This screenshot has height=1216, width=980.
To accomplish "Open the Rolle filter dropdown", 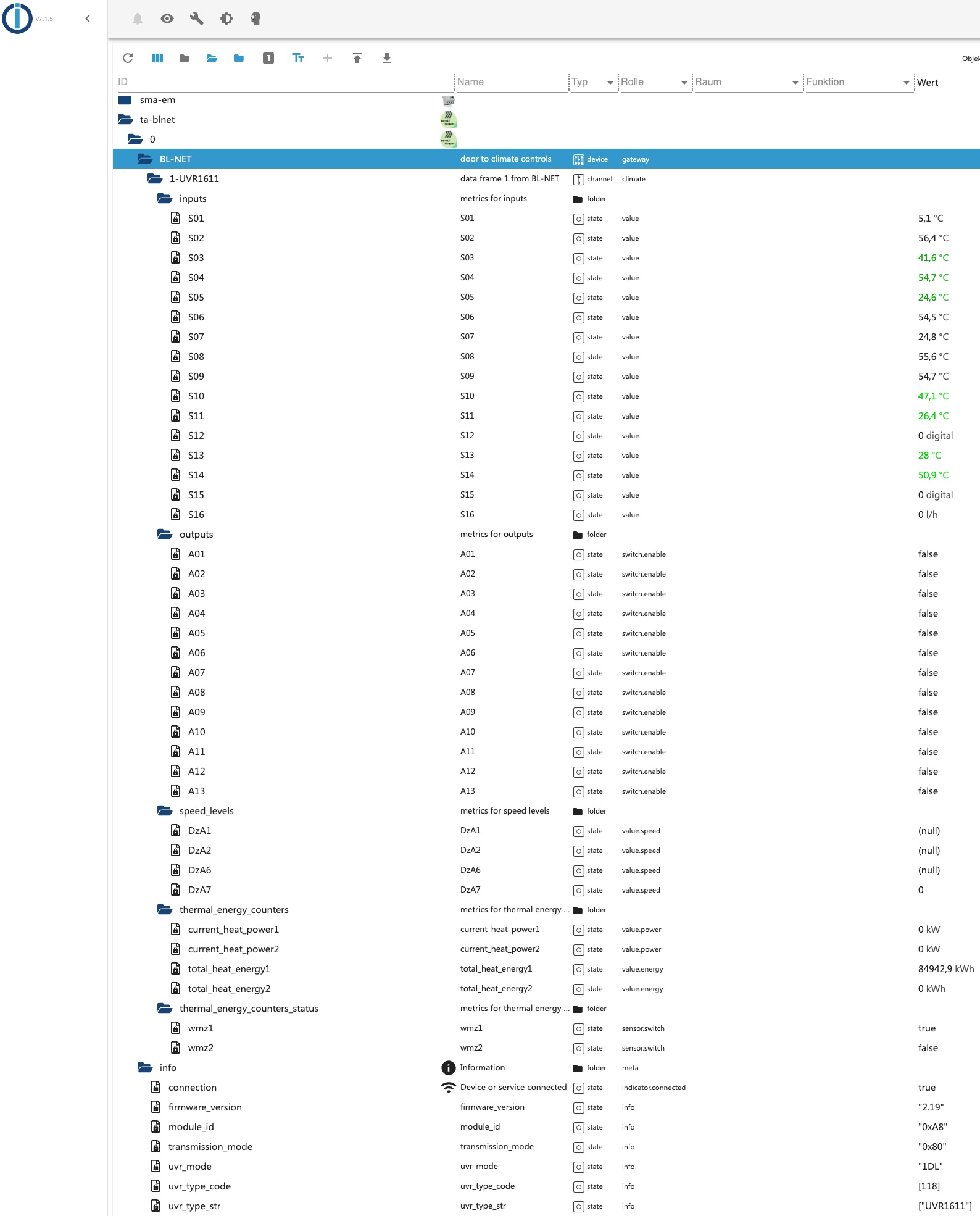I will coord(655,82).
